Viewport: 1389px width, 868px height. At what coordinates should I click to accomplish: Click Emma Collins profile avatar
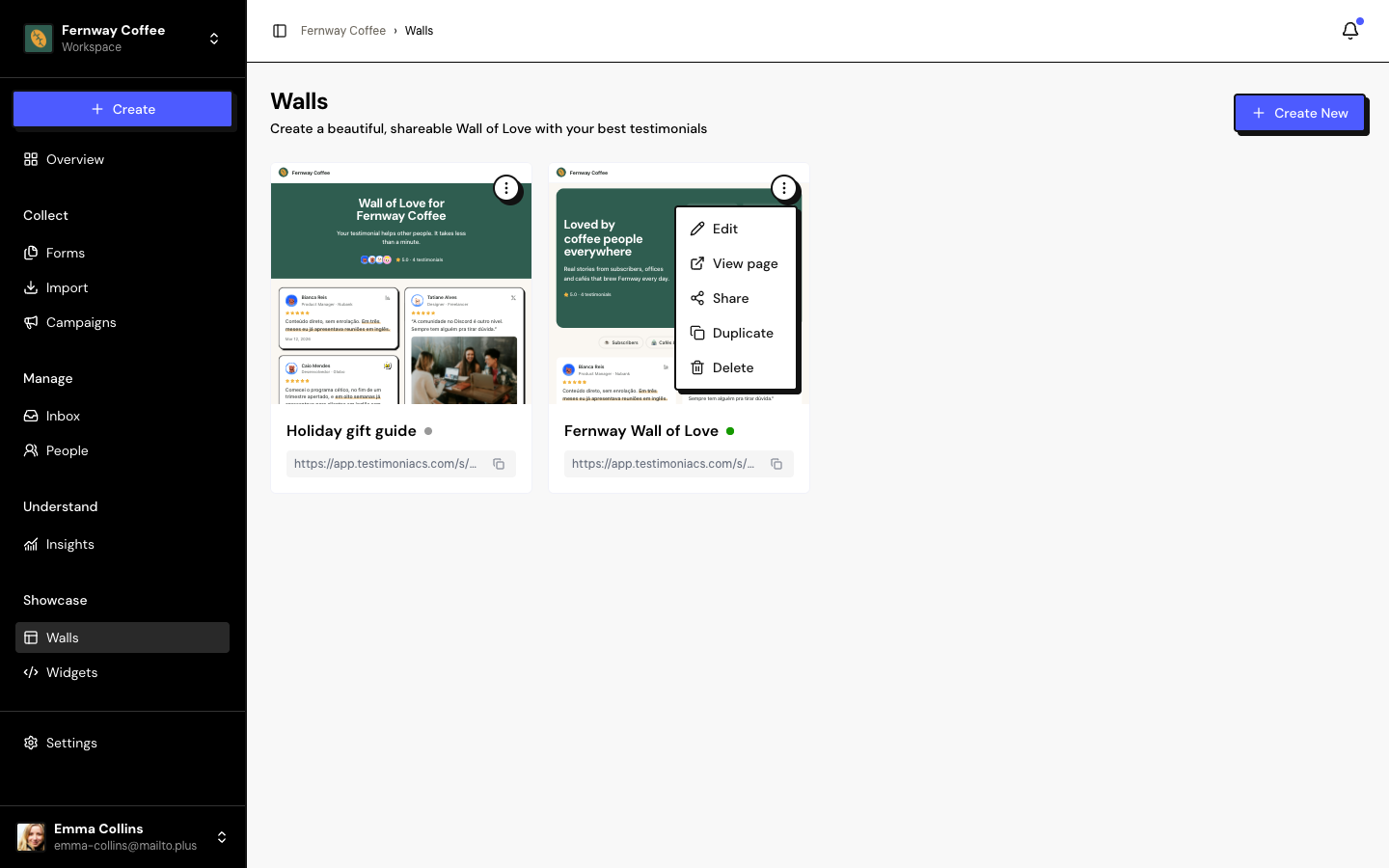pyautogui.click(x=31, y=837)
